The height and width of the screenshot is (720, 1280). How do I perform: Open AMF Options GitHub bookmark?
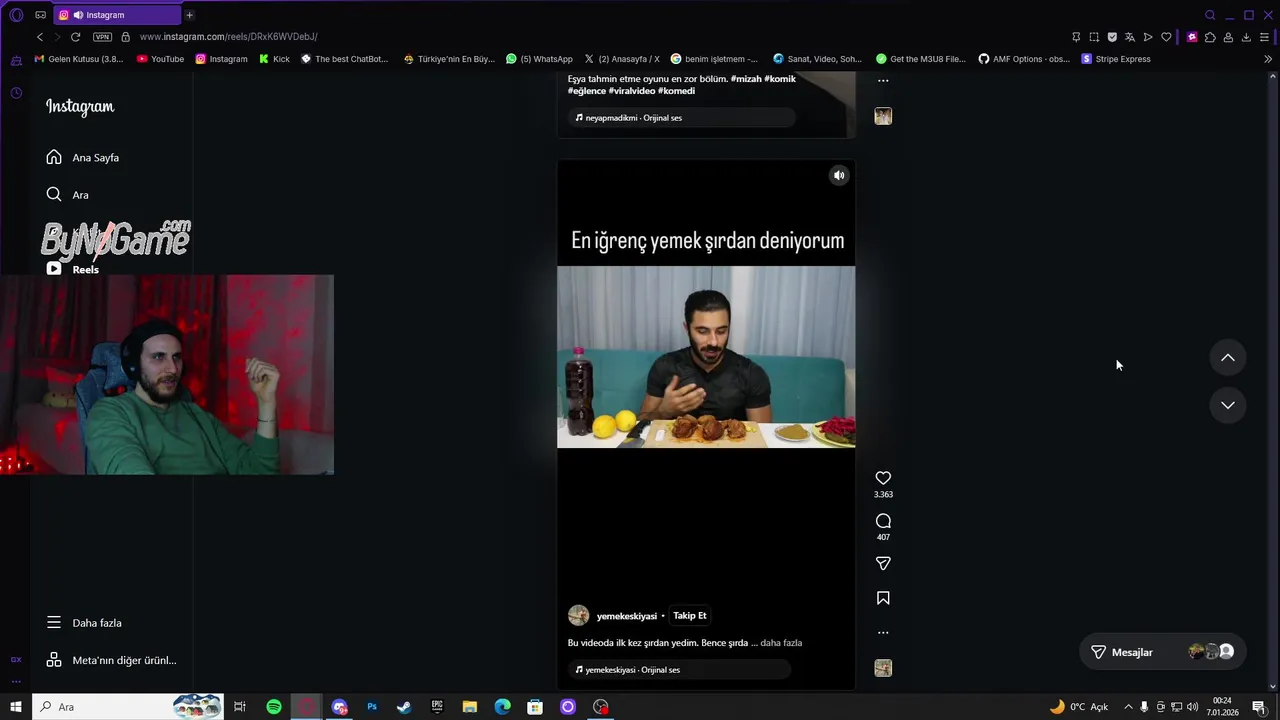(1024, 59)
